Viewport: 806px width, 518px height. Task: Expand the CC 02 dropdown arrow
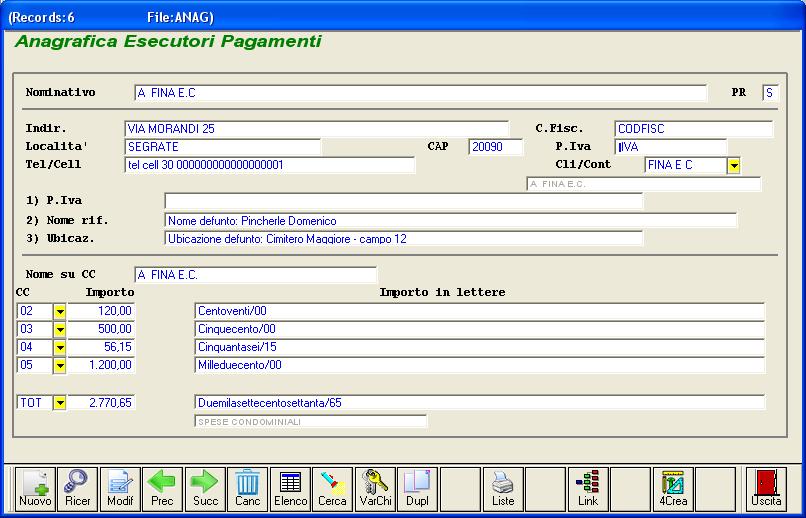pos(60,311)
